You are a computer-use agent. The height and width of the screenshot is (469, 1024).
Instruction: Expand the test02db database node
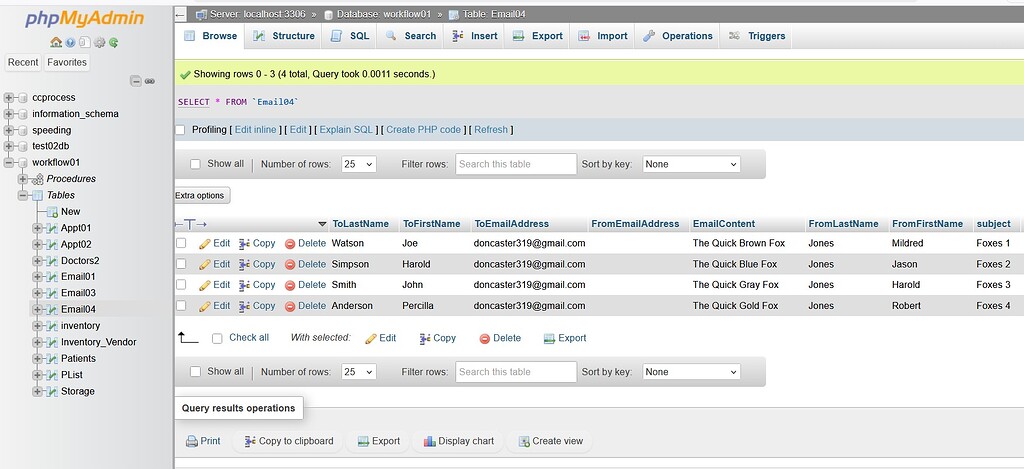tap(8, 146)
